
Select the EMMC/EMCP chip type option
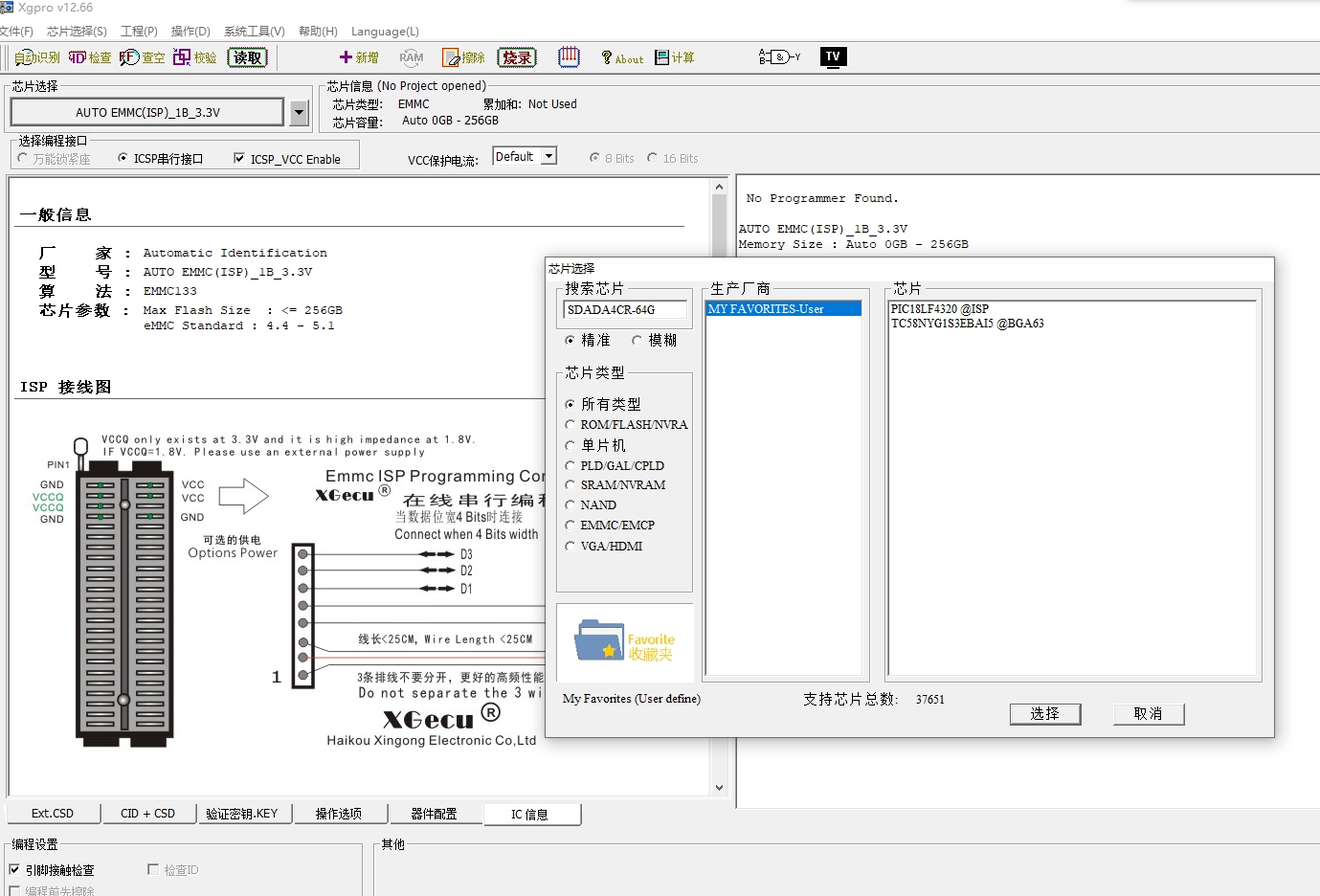[x=571, y=526]
